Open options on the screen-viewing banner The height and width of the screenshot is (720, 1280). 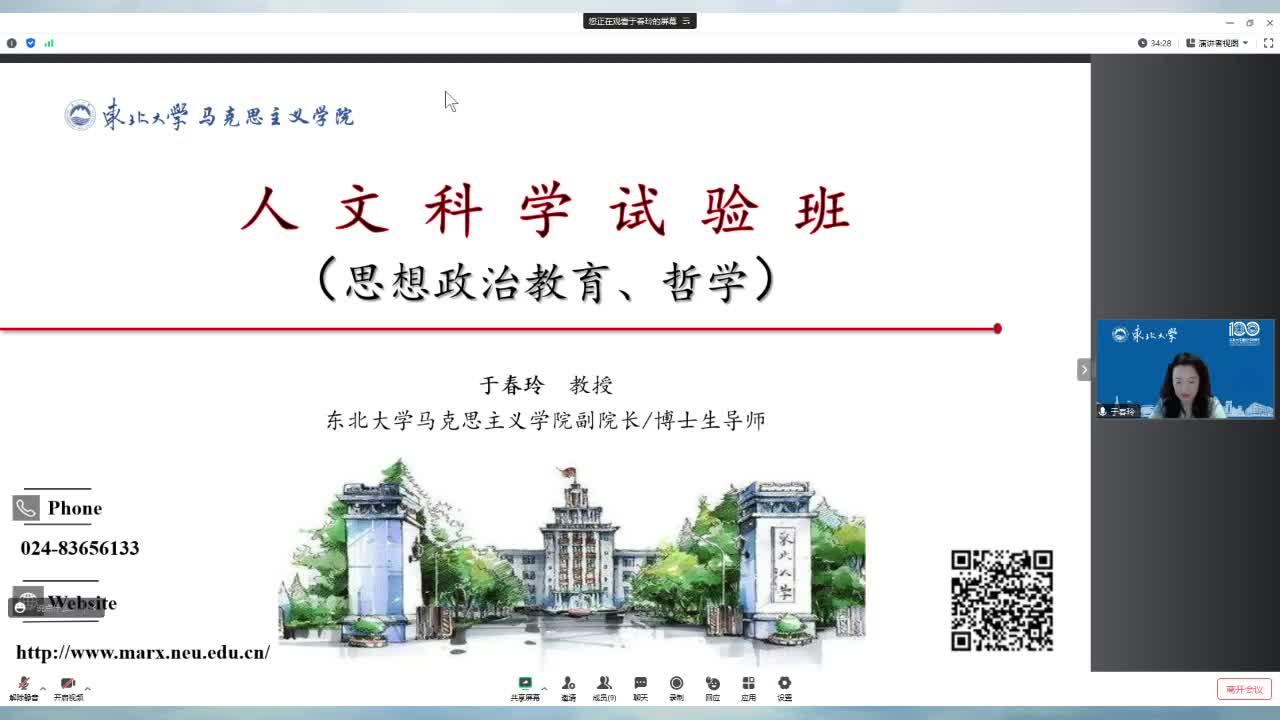pyautogui.click(x=686, y=21)
